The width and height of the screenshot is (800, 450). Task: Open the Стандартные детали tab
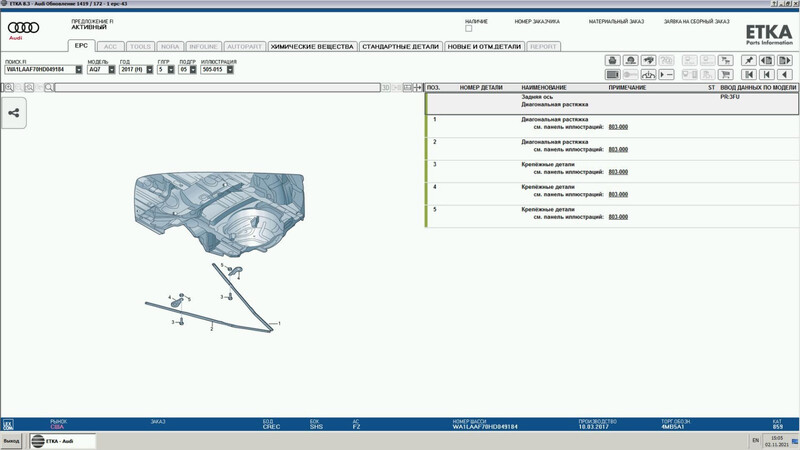pos(401,46)
